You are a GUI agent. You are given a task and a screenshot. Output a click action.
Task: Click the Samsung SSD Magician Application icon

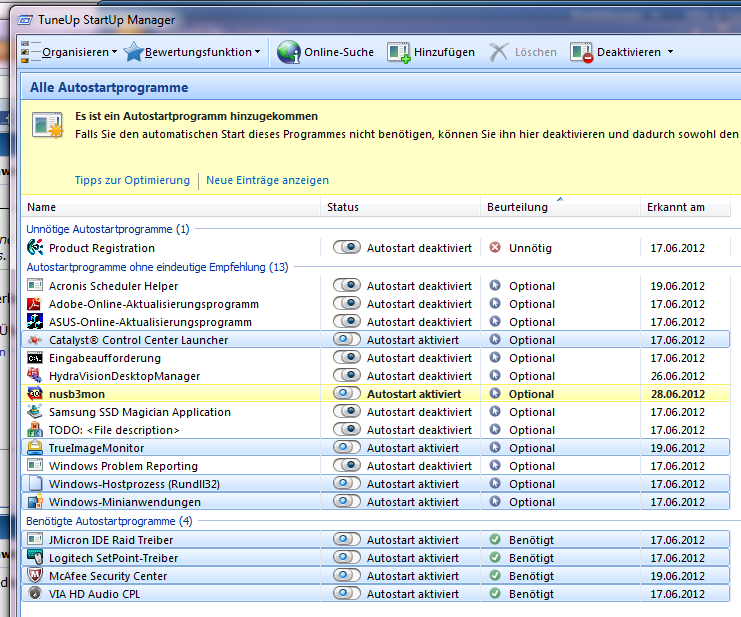(35, 411)
